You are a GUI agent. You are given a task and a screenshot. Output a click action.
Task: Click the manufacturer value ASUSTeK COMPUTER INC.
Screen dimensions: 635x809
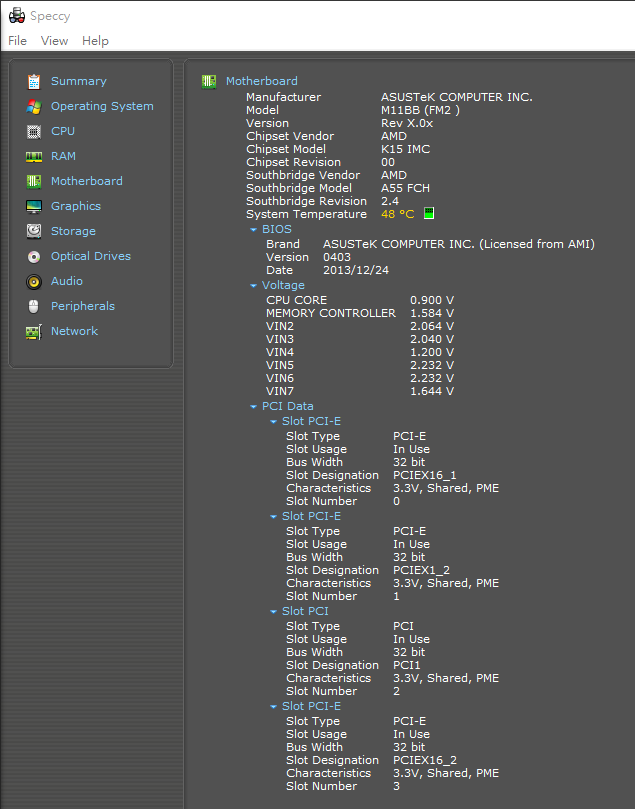click(x=457, y=97)
